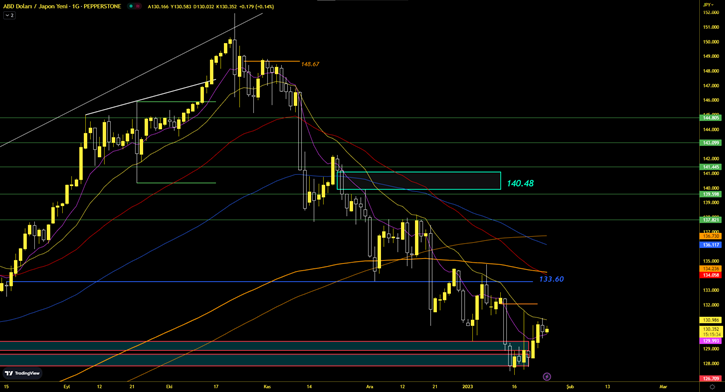Image resolution: width=725 pixels, height=392 pixels.
Task: Click the blue 136.117 moving average label
Action: pos(711,245)
